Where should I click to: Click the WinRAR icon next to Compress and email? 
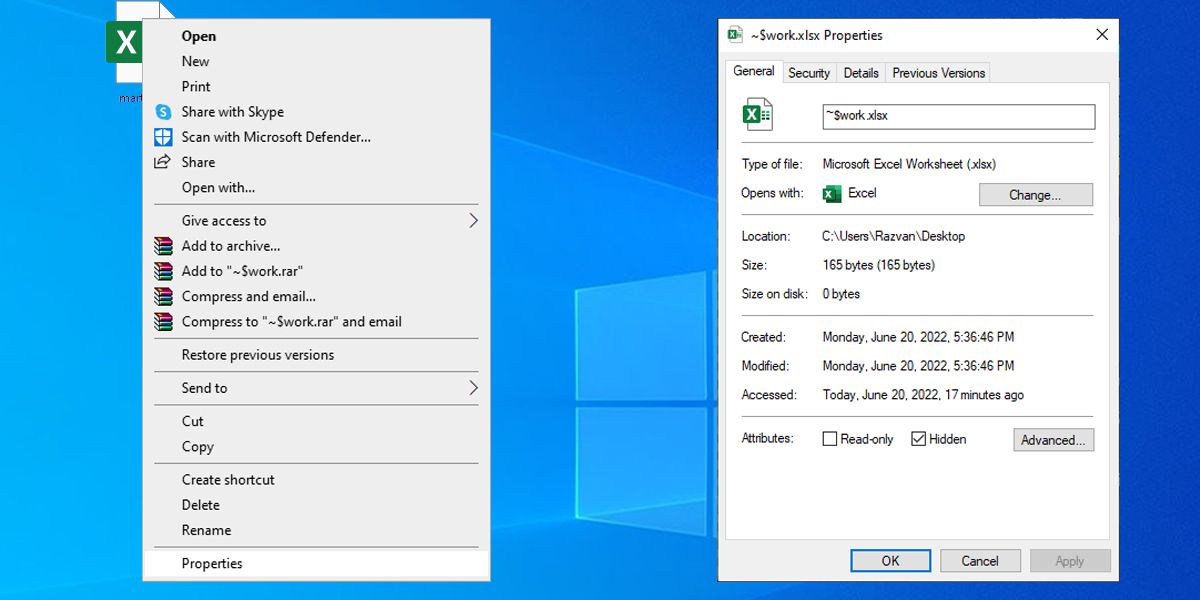163,297
